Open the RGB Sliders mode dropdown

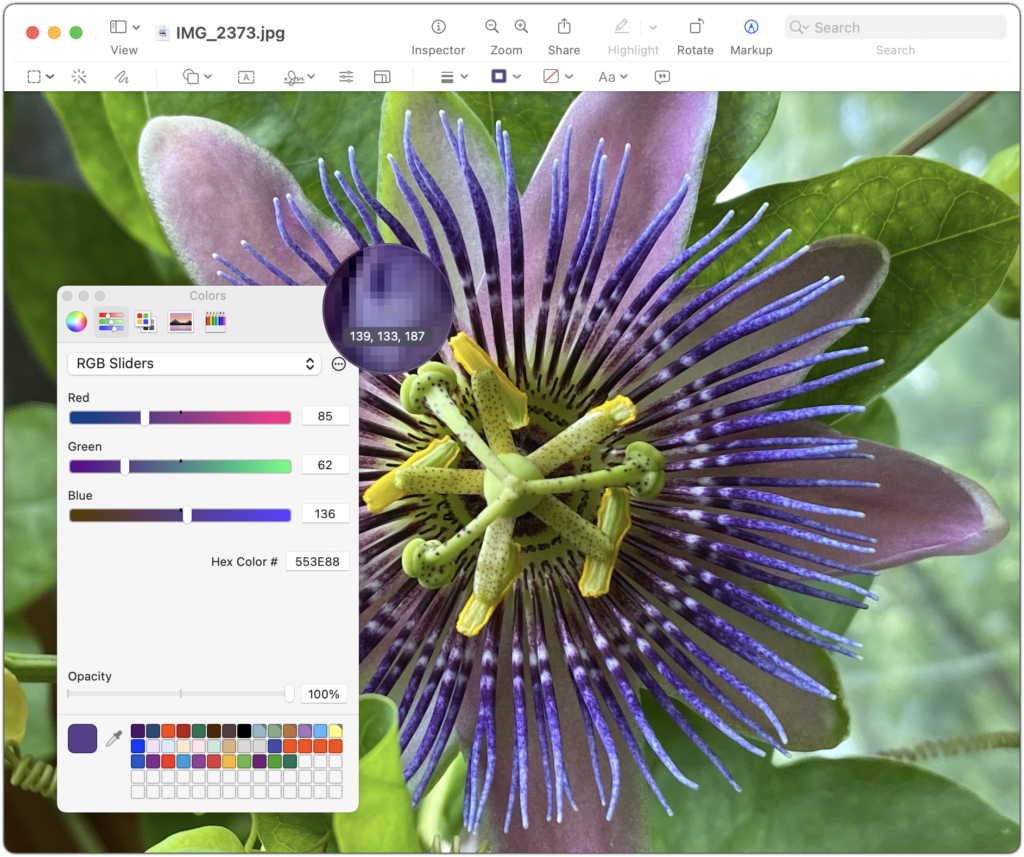[x=194, y=364]
